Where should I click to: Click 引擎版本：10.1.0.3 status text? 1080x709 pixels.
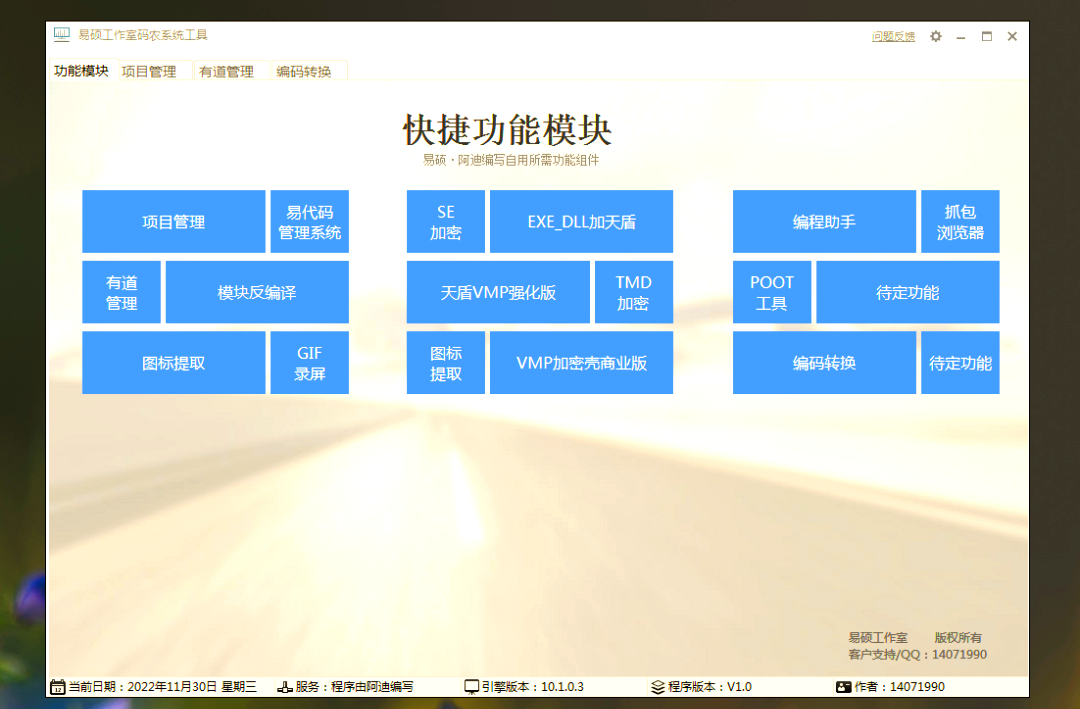pos(532,687)
